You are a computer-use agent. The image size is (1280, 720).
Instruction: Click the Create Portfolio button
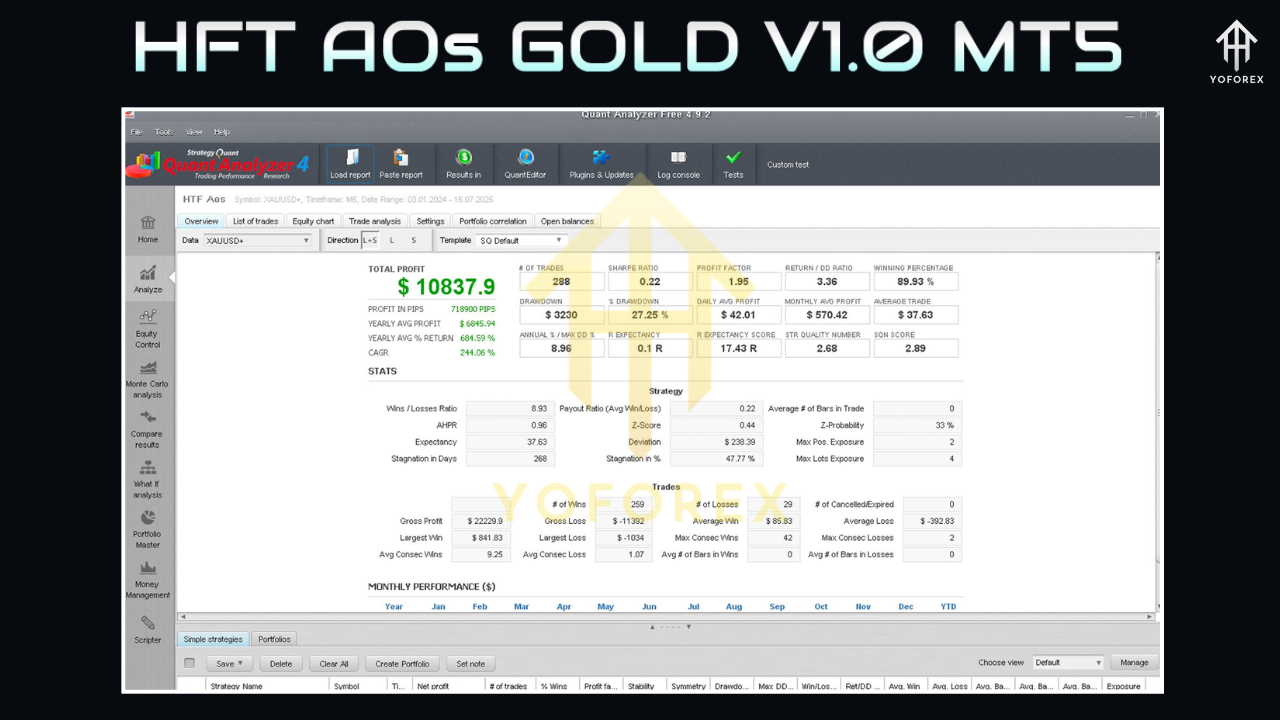401,662
